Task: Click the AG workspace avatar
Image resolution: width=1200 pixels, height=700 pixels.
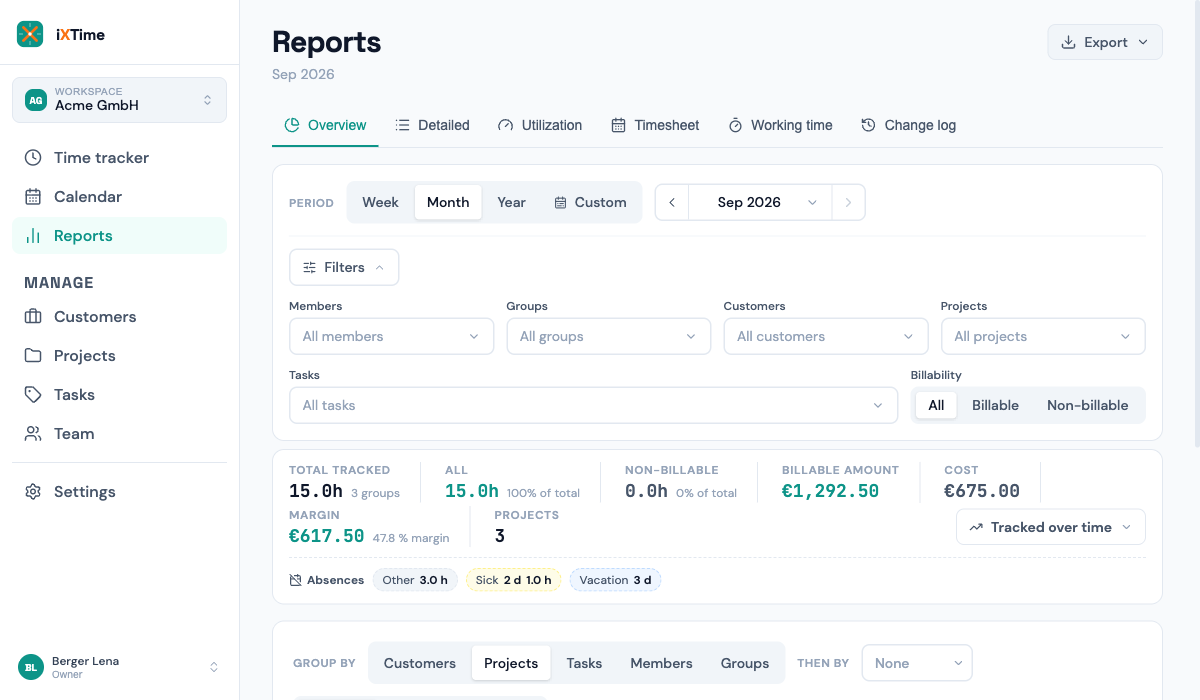Action: 36,100
